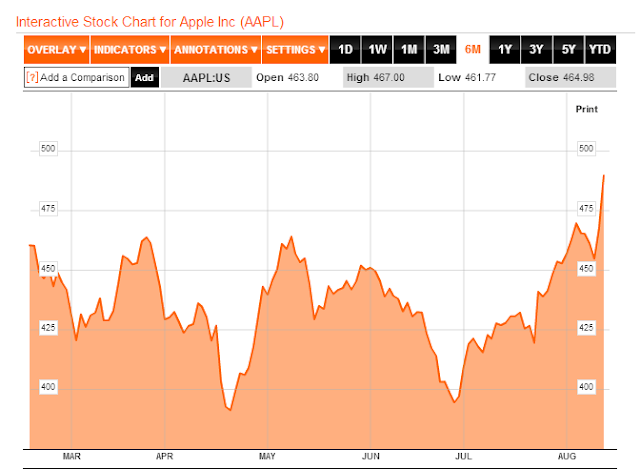Open the OVERLAY dropdown menu
Screen dimensions: 640x469
pos(57,50)
